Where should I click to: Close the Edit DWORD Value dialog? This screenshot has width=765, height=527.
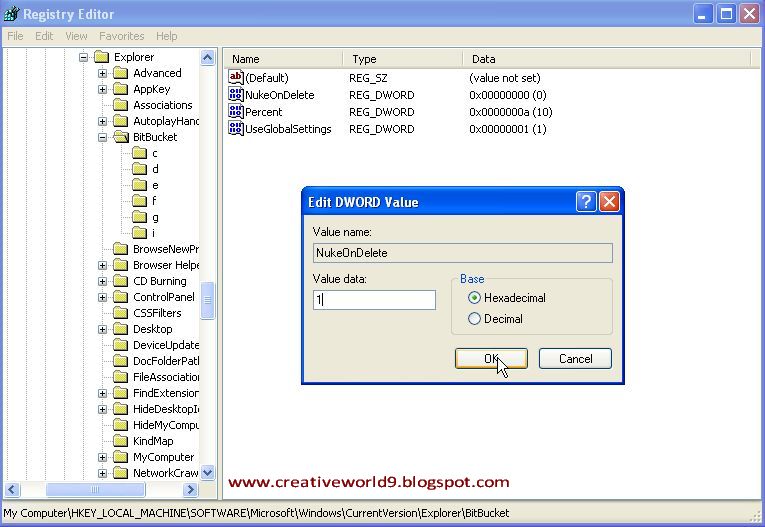[609, 202]
